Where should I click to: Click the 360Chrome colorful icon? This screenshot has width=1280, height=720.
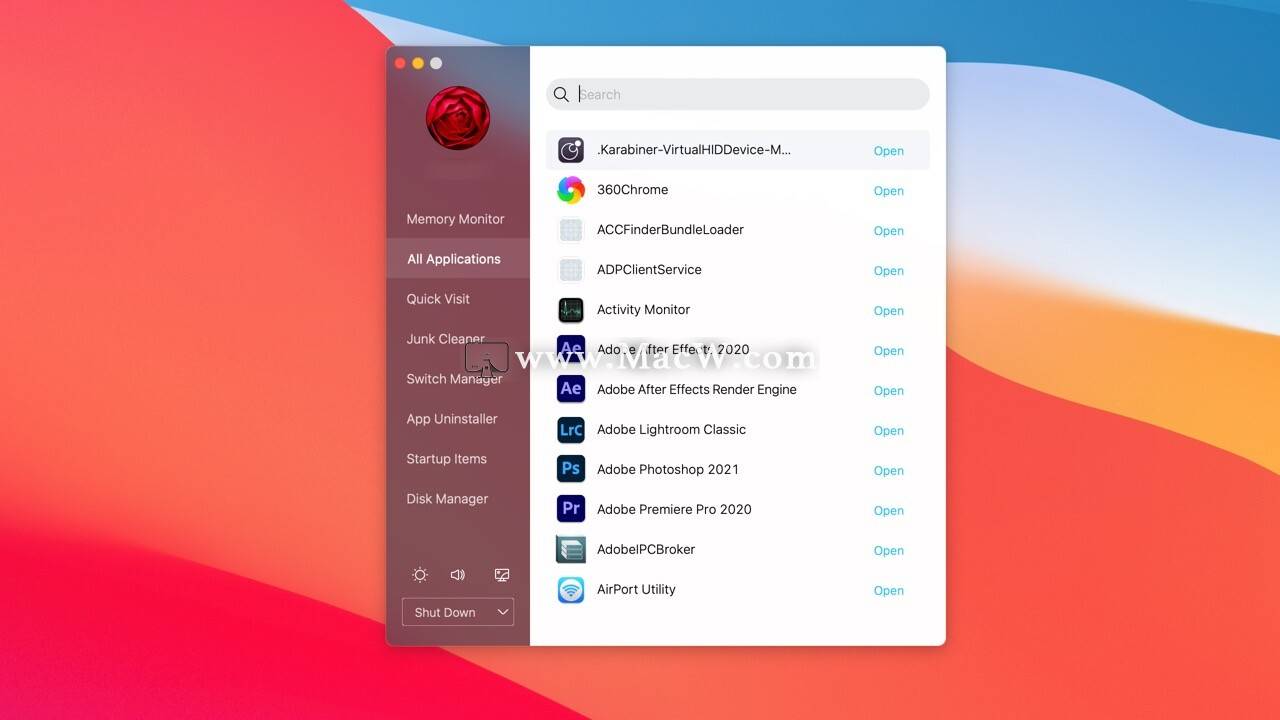tap(571, 190)
